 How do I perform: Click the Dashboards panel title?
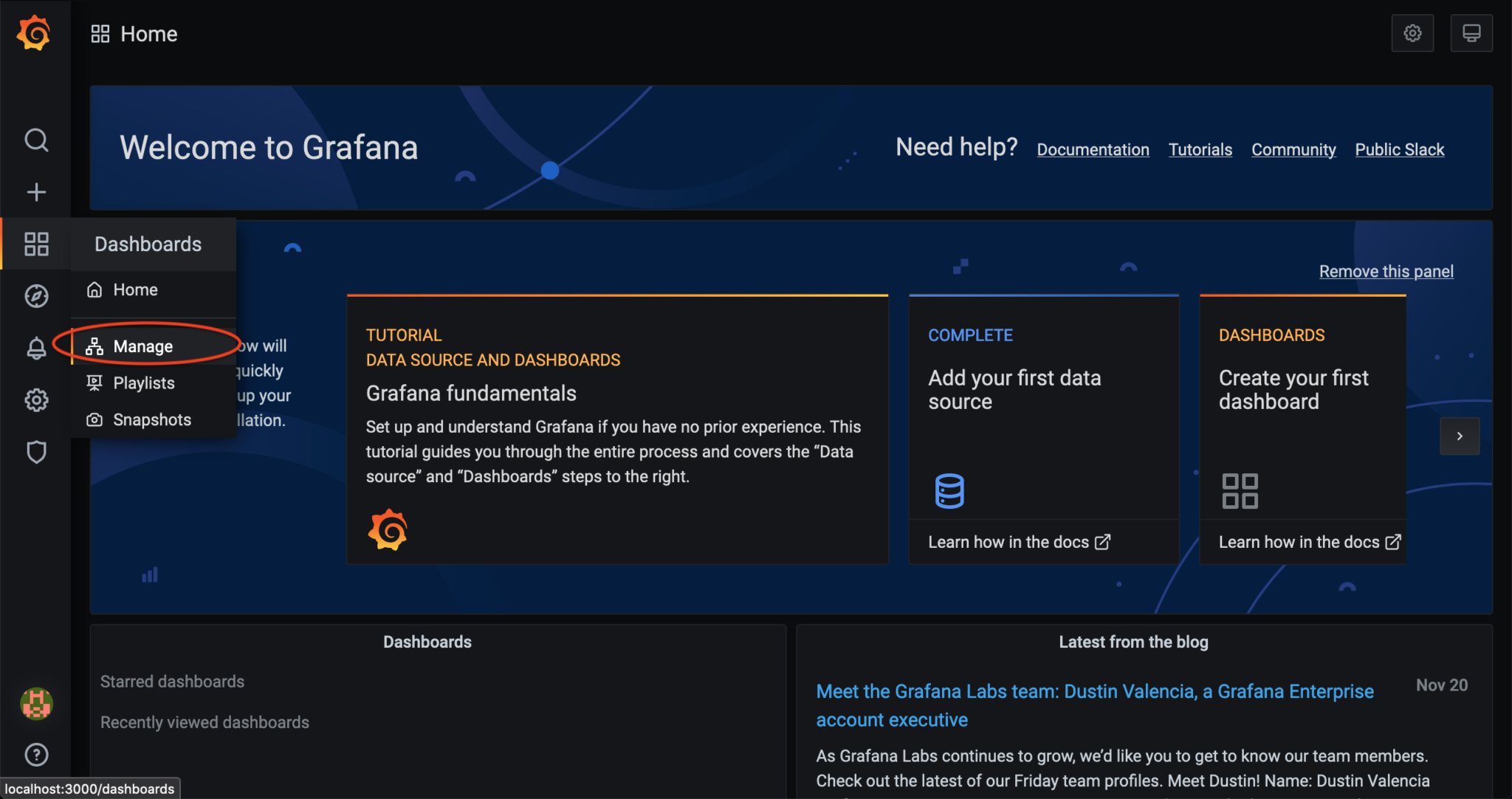[427, 642]
